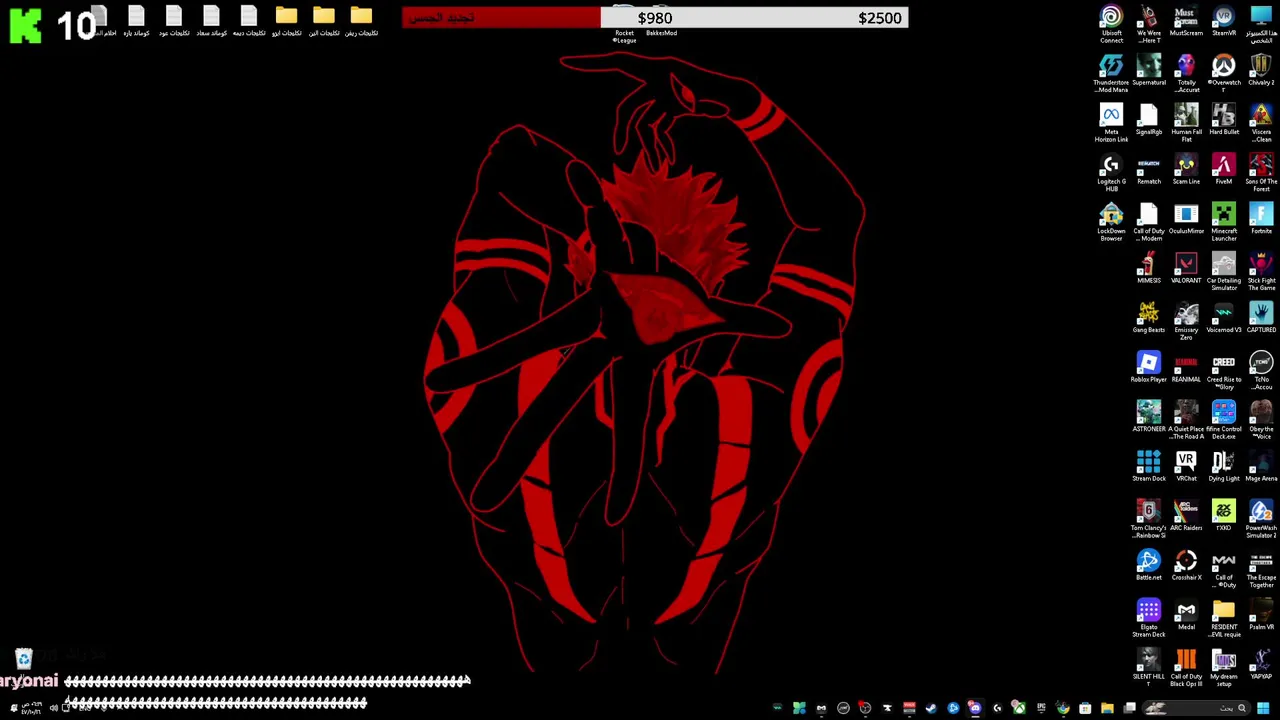Viewport: 1280px width, 720px height.
Task: Click the $980 donation goal progress bar
Action: pos(655,18)
